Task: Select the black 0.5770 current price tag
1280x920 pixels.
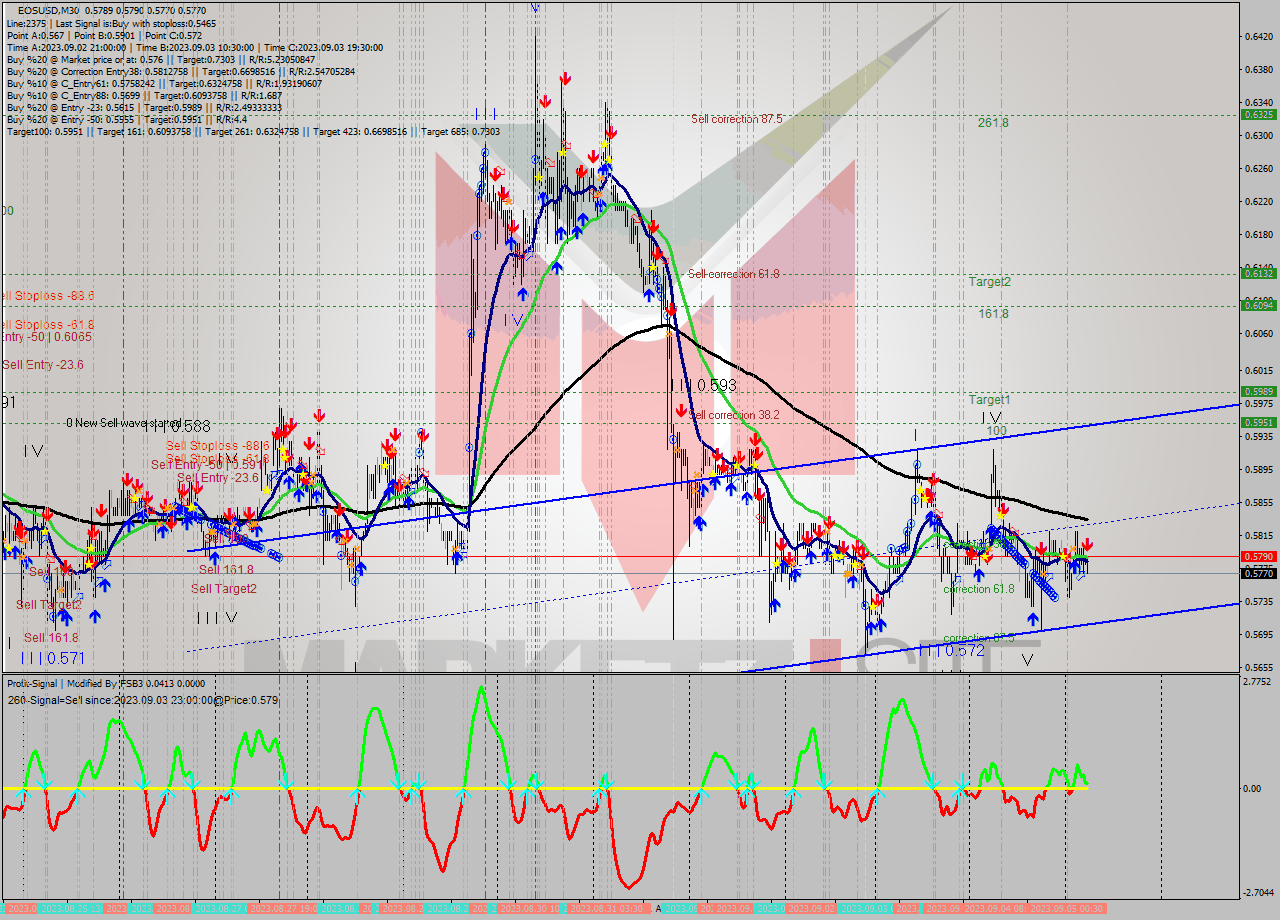Action: coord(1257,573)
